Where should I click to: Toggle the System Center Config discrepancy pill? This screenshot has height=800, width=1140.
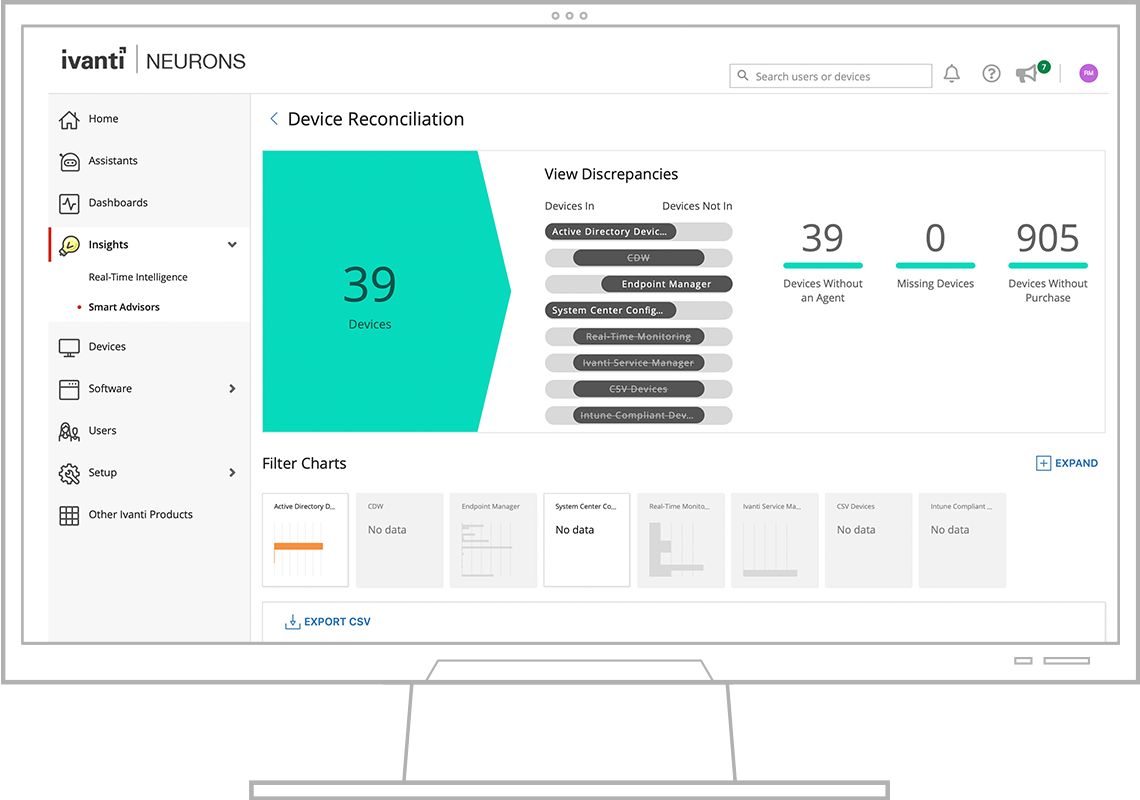611,310
